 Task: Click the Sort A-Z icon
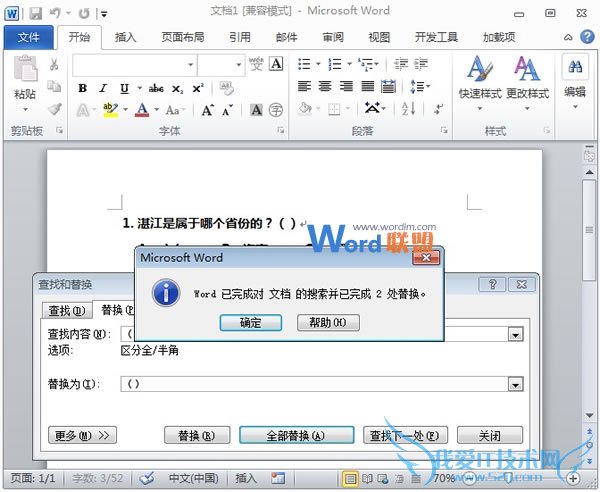[x=408, y=109]
